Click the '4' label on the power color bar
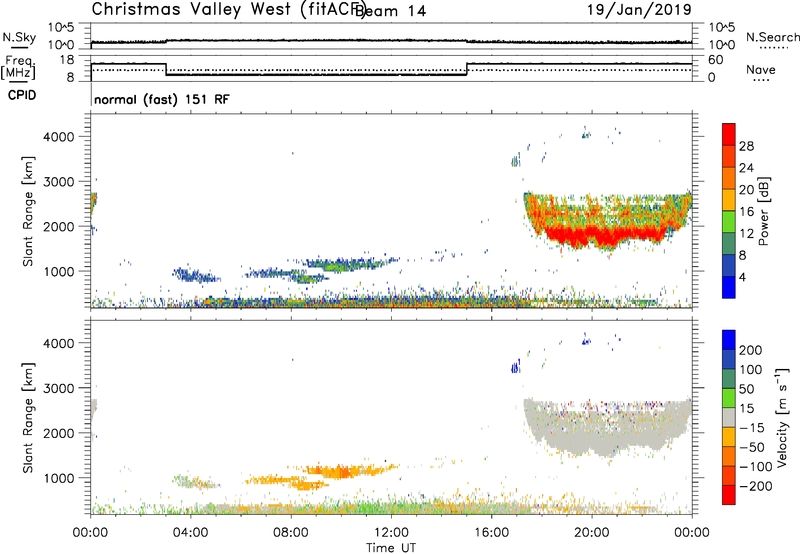The width and height of the screenshot is (800, 554). [x=742, y=277]
